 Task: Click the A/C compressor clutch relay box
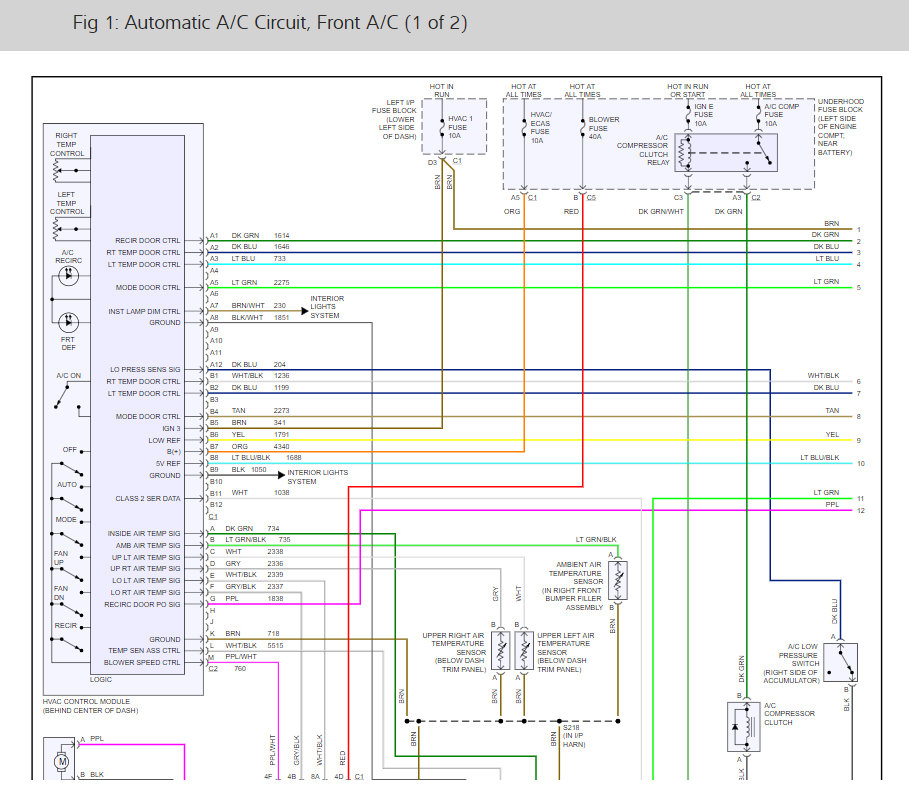pyautogui.click(x=726, y=152)
